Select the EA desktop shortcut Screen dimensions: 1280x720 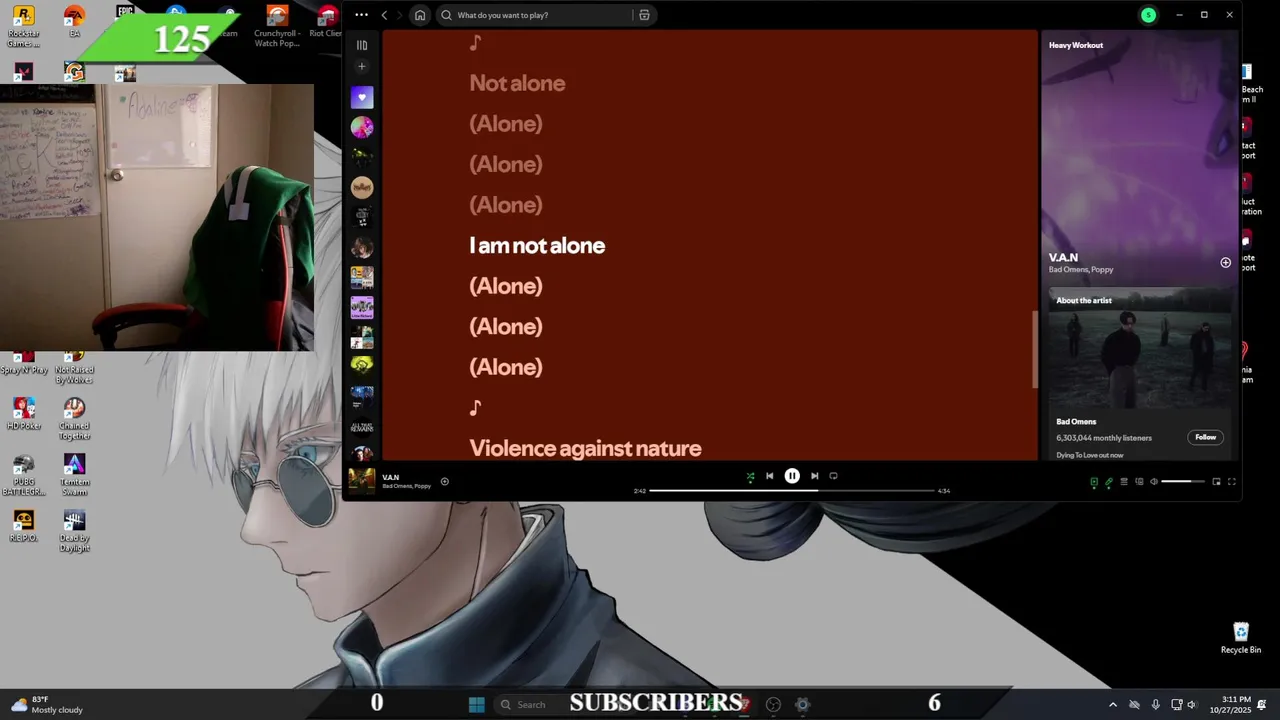[74, 22]
